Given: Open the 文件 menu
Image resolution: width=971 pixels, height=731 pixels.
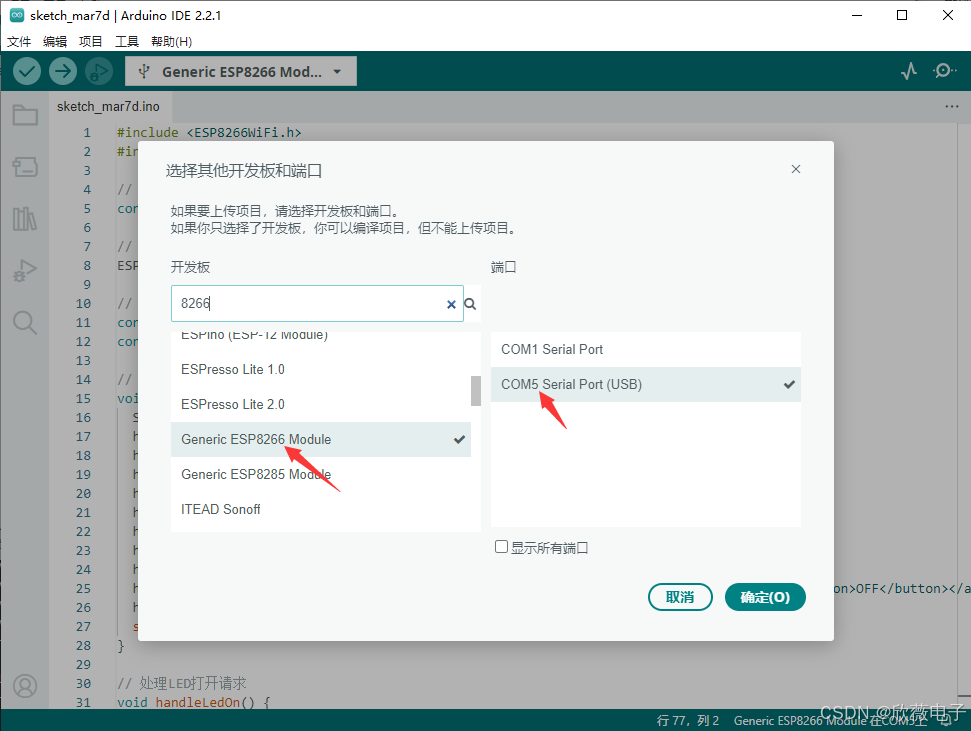Looking at the screenshot, I should coord(19,42).
